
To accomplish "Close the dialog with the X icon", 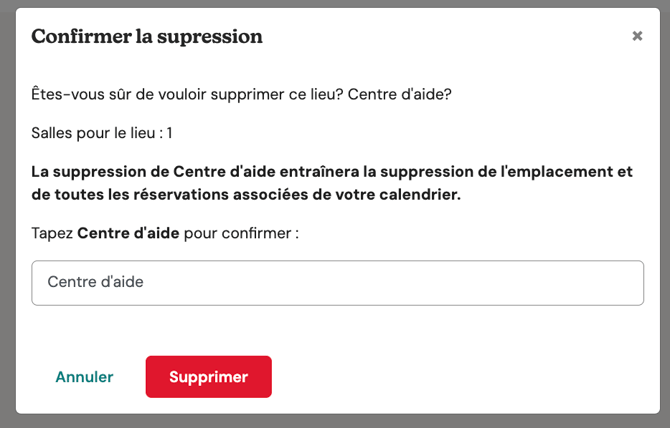I will (x=637, y=36).
